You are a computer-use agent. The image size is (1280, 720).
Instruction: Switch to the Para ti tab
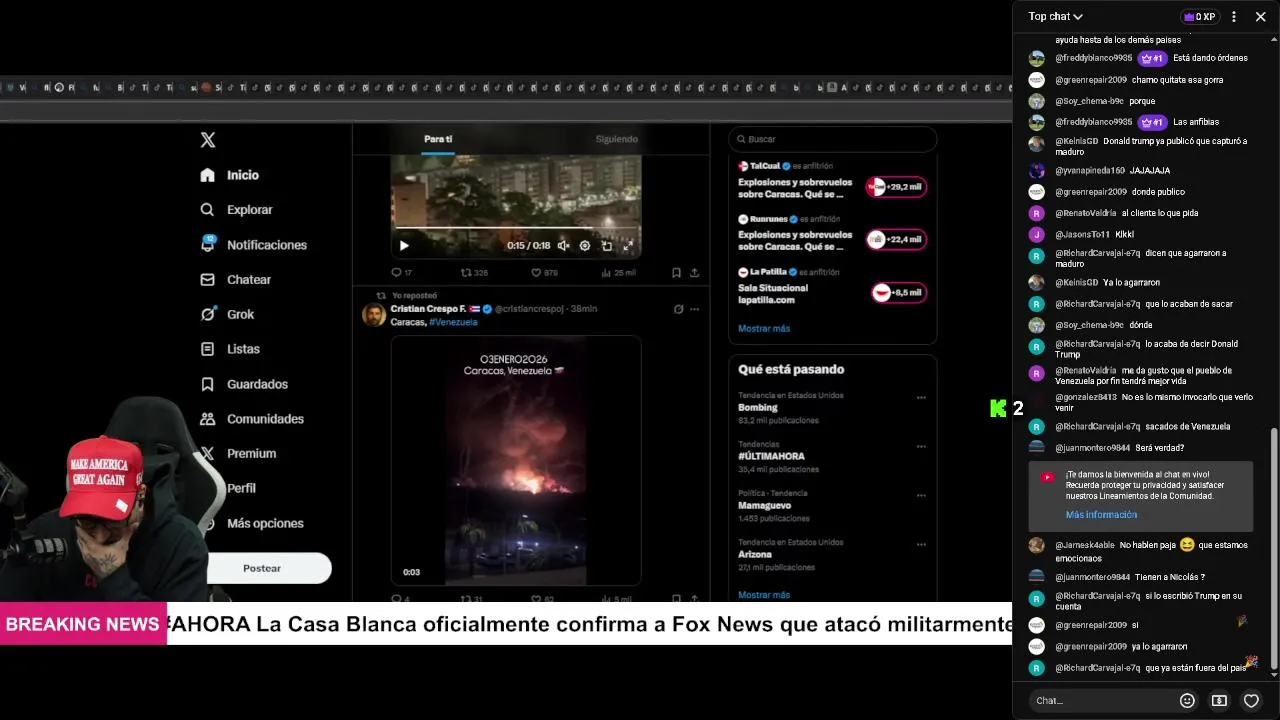click(x=438, y=139)
